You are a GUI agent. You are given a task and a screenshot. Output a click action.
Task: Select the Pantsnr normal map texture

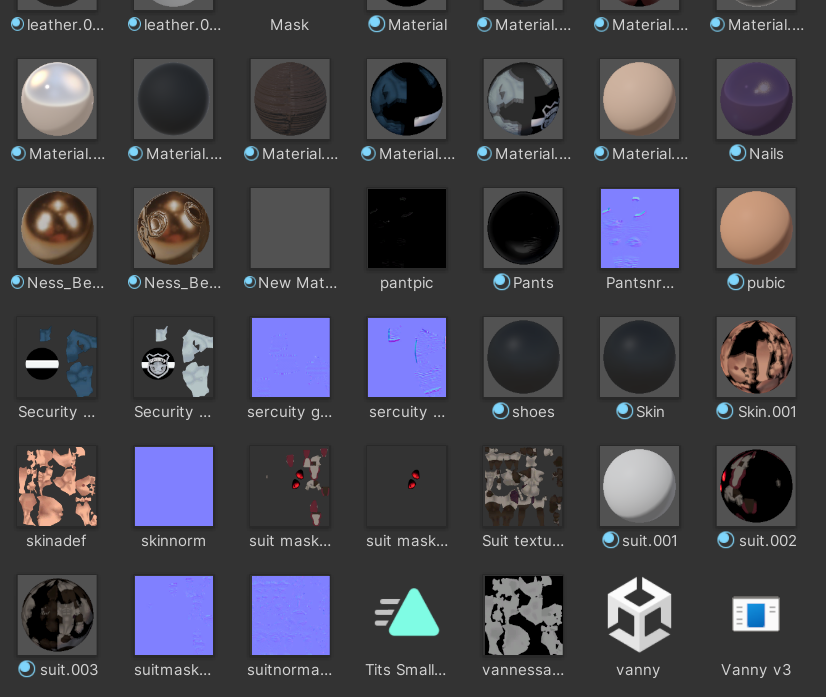[x=640, y=228]
